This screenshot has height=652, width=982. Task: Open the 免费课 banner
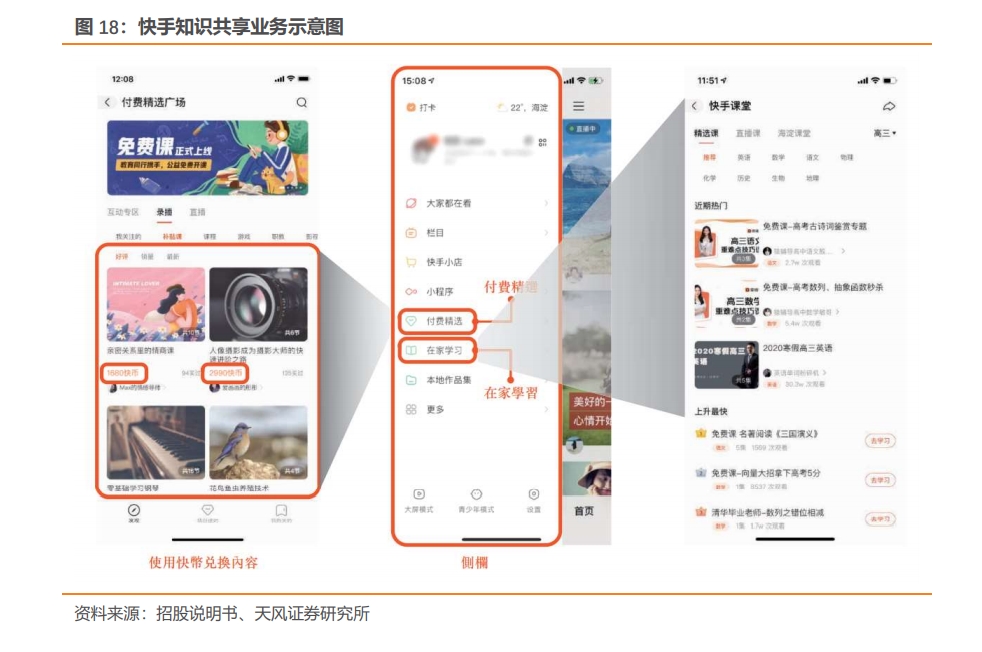pos(207,158)
